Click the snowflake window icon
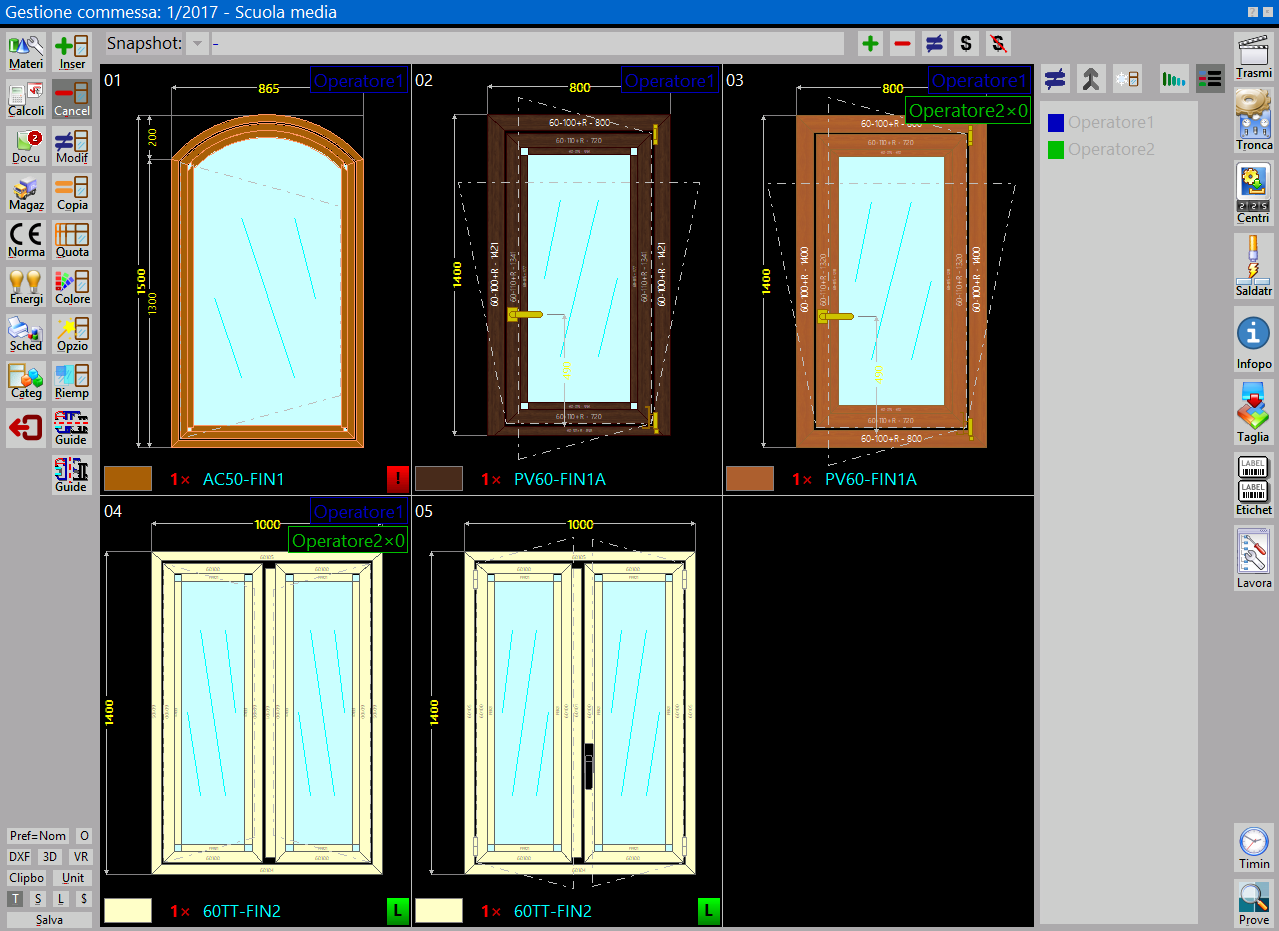This screenshot has height=931, width=1279. 1127,79
